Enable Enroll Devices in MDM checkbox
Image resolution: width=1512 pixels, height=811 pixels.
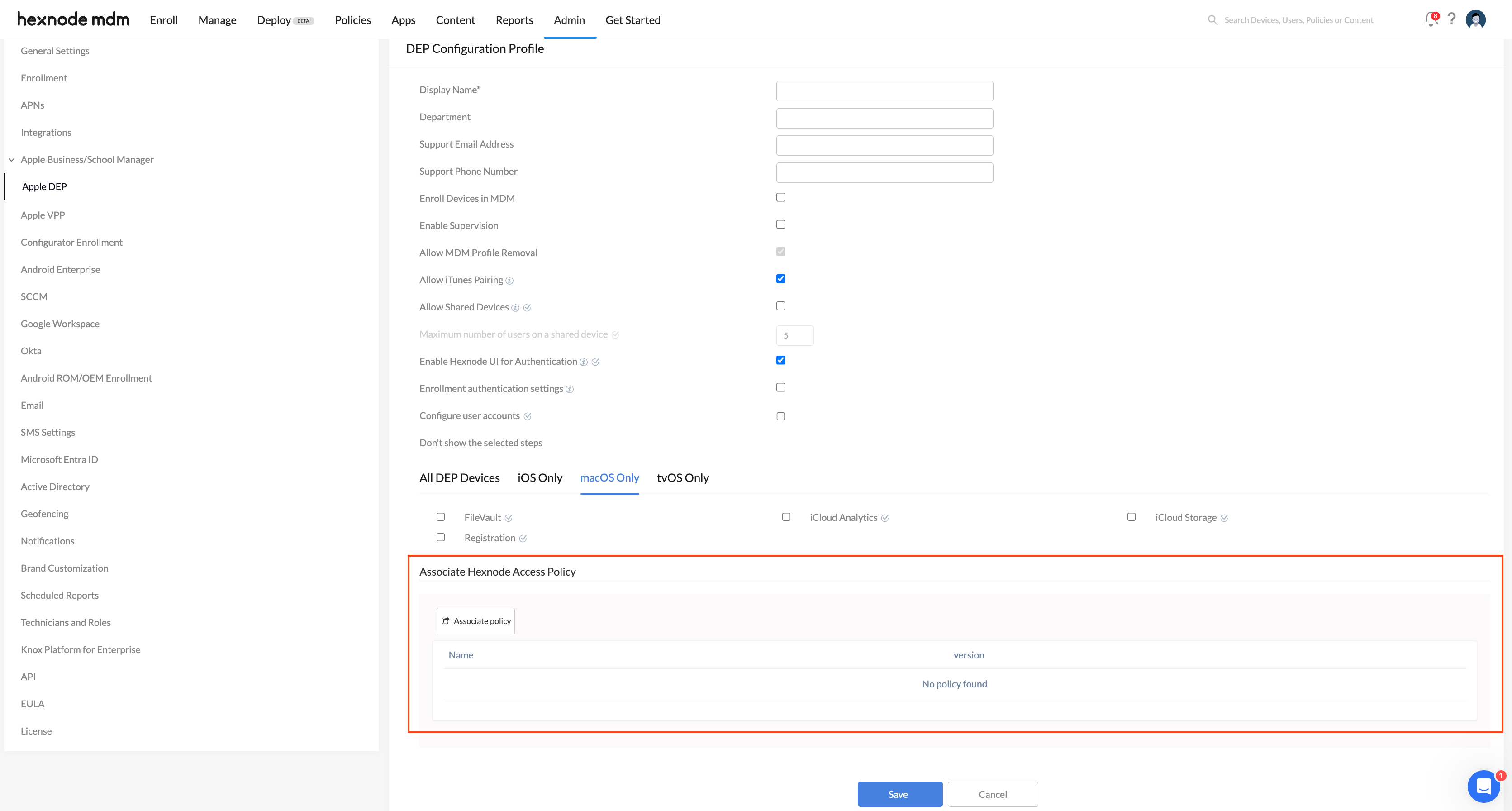(780, 197)
